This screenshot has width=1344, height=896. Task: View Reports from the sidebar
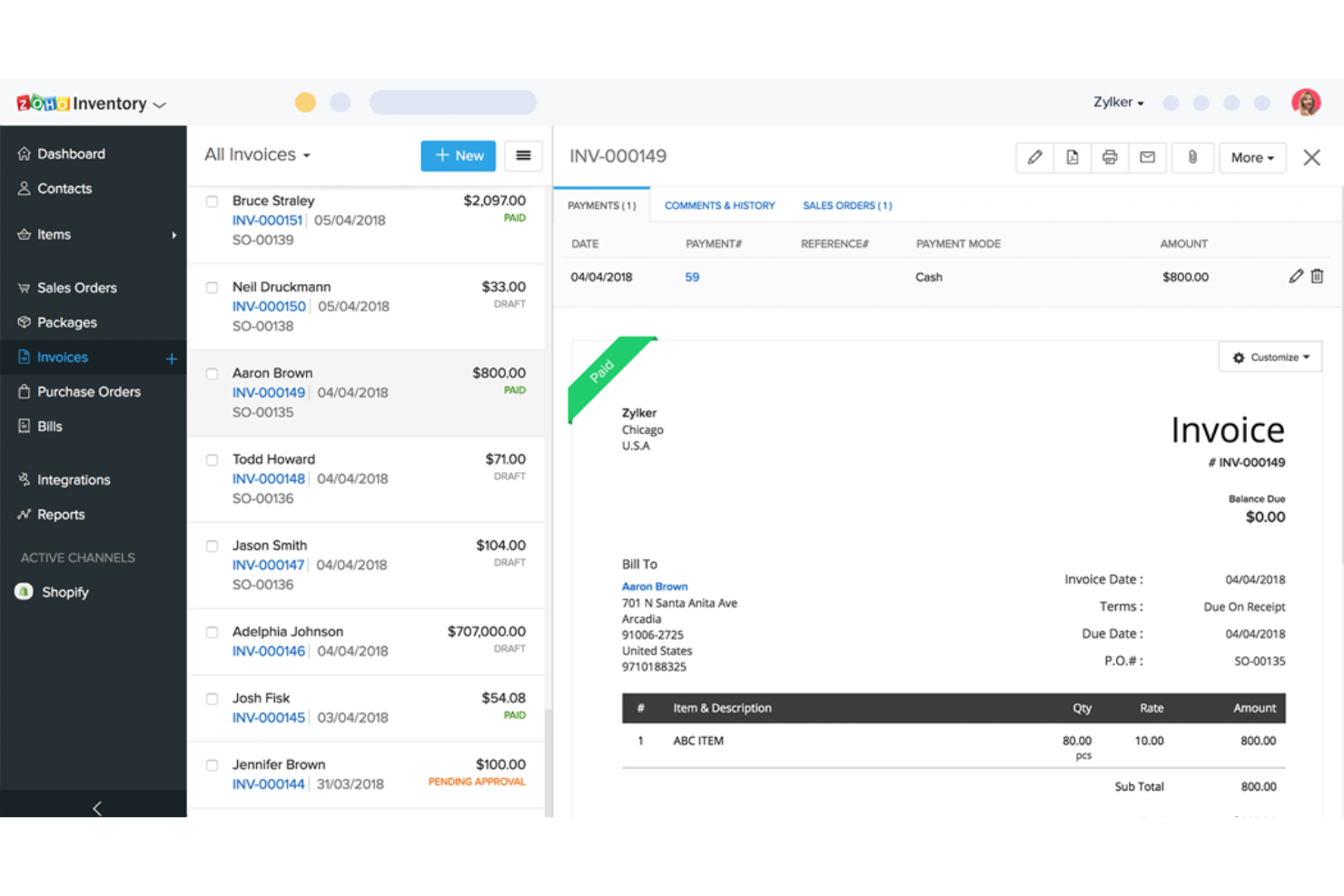[x=60, y=515]
